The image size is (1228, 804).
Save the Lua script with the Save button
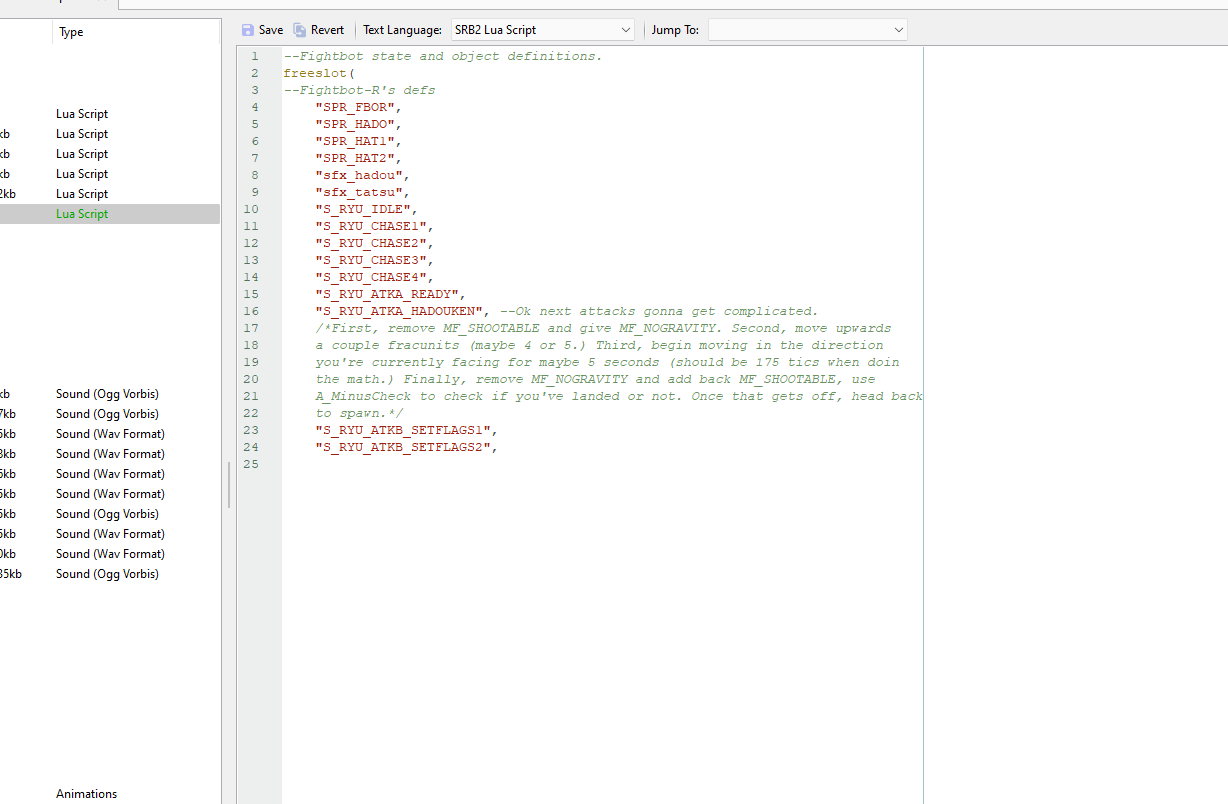click(262, 30)
